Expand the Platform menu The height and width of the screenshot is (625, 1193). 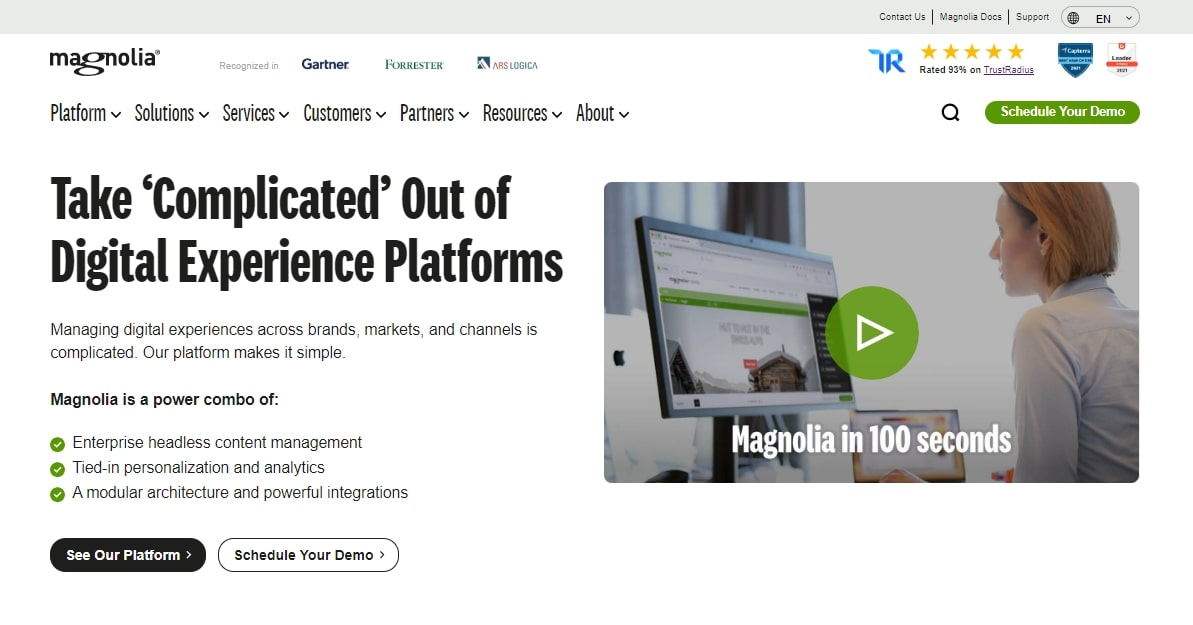(85, 113)
